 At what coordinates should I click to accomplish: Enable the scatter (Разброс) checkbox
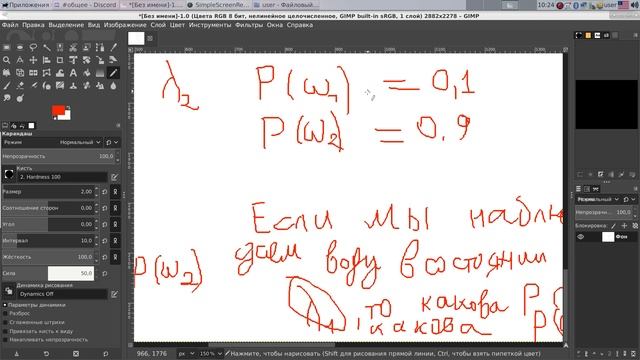(x=5, y=313)
